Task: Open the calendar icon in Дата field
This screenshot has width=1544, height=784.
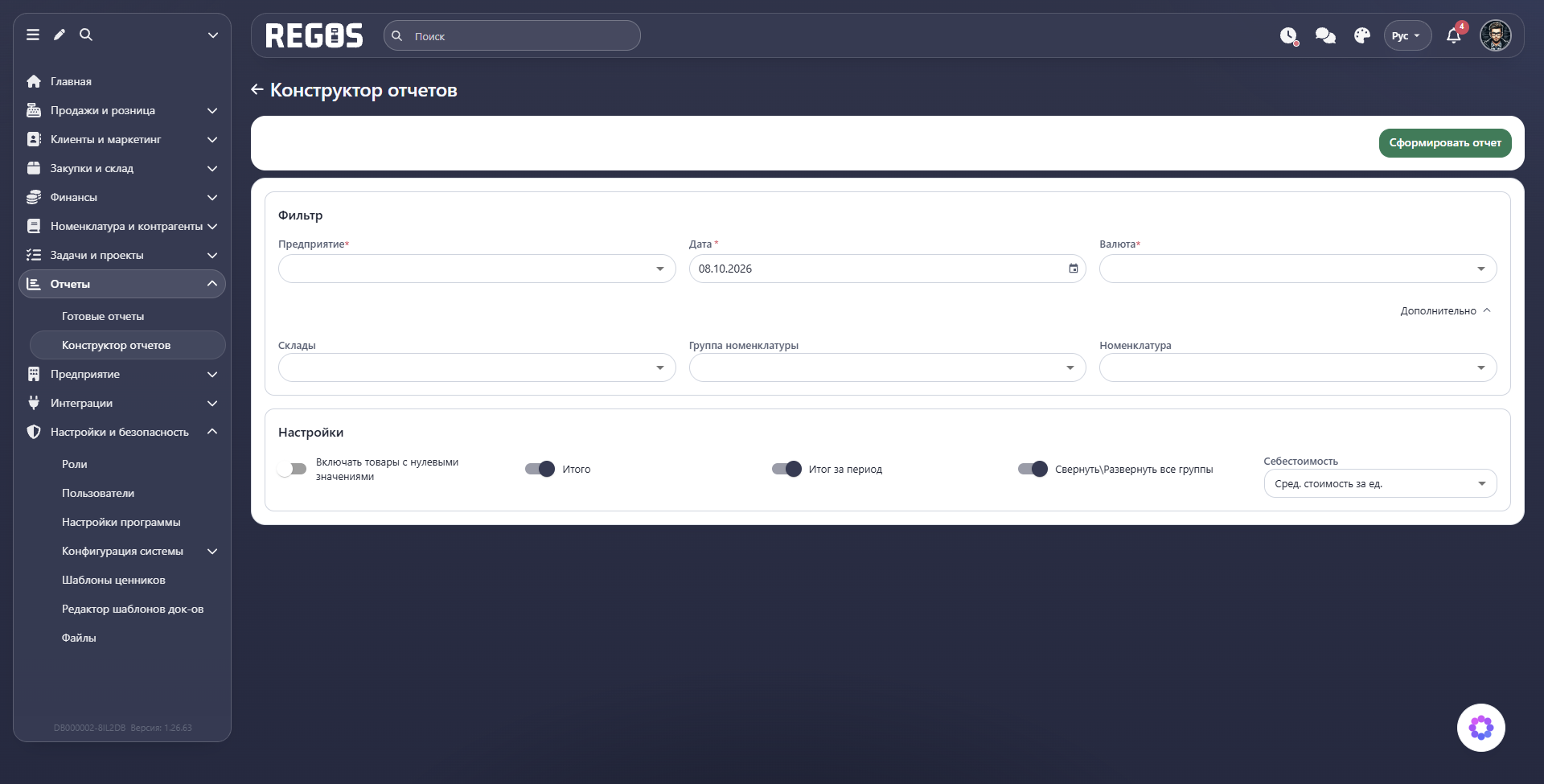Action: point(1073,269)
